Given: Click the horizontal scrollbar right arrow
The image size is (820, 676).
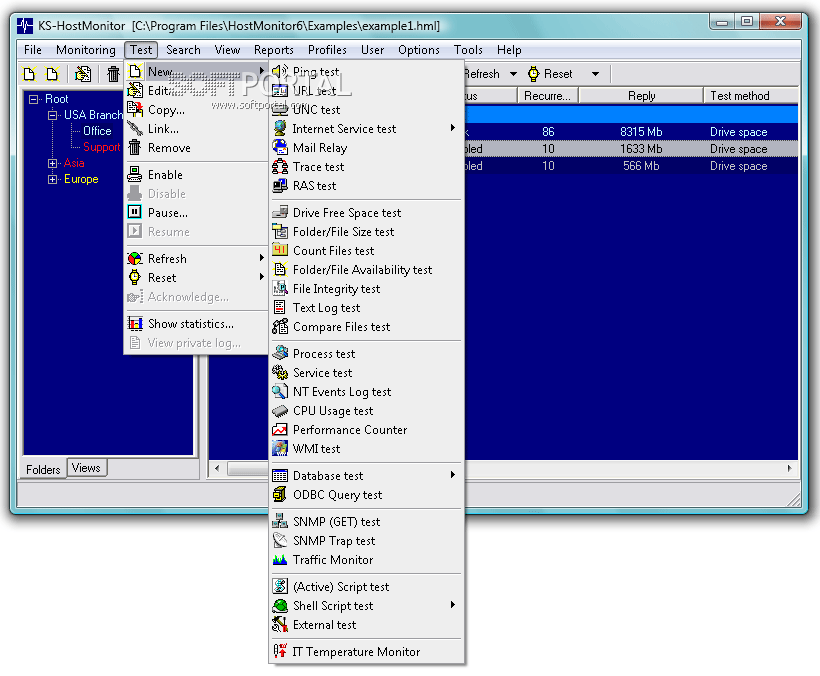Looking at the screenshot, I should point(789,468).
